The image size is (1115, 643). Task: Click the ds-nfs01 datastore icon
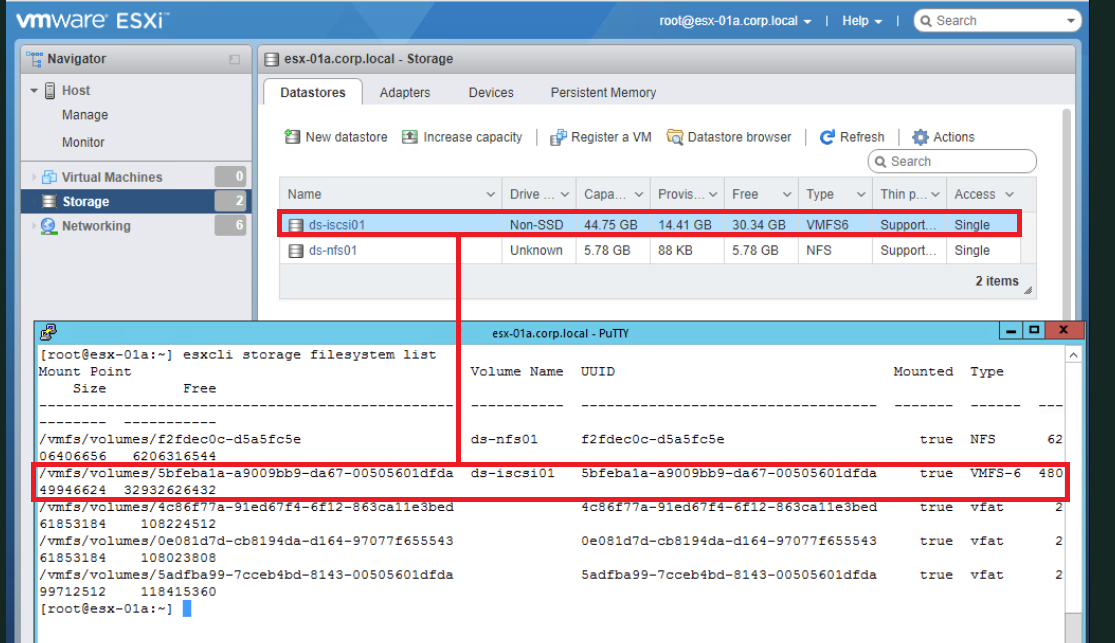pyautogui.click(x=296, y=250)
